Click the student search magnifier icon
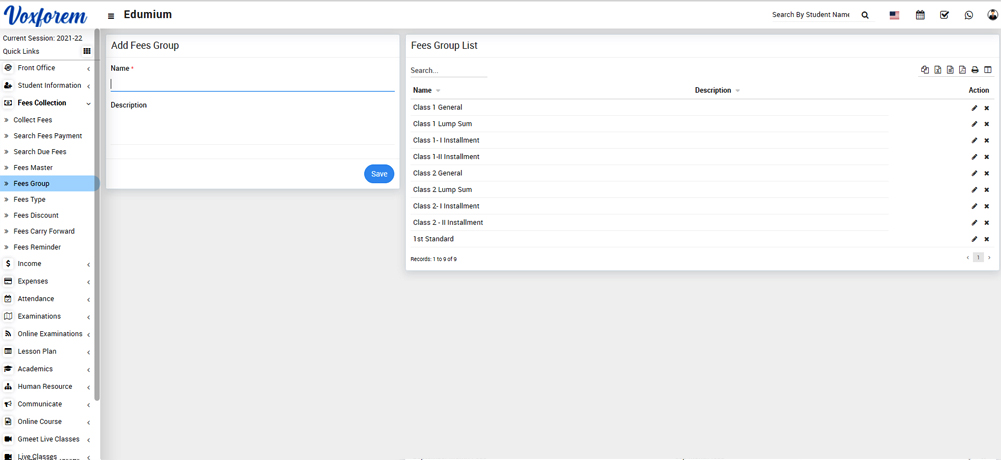 tap(865, 15)
